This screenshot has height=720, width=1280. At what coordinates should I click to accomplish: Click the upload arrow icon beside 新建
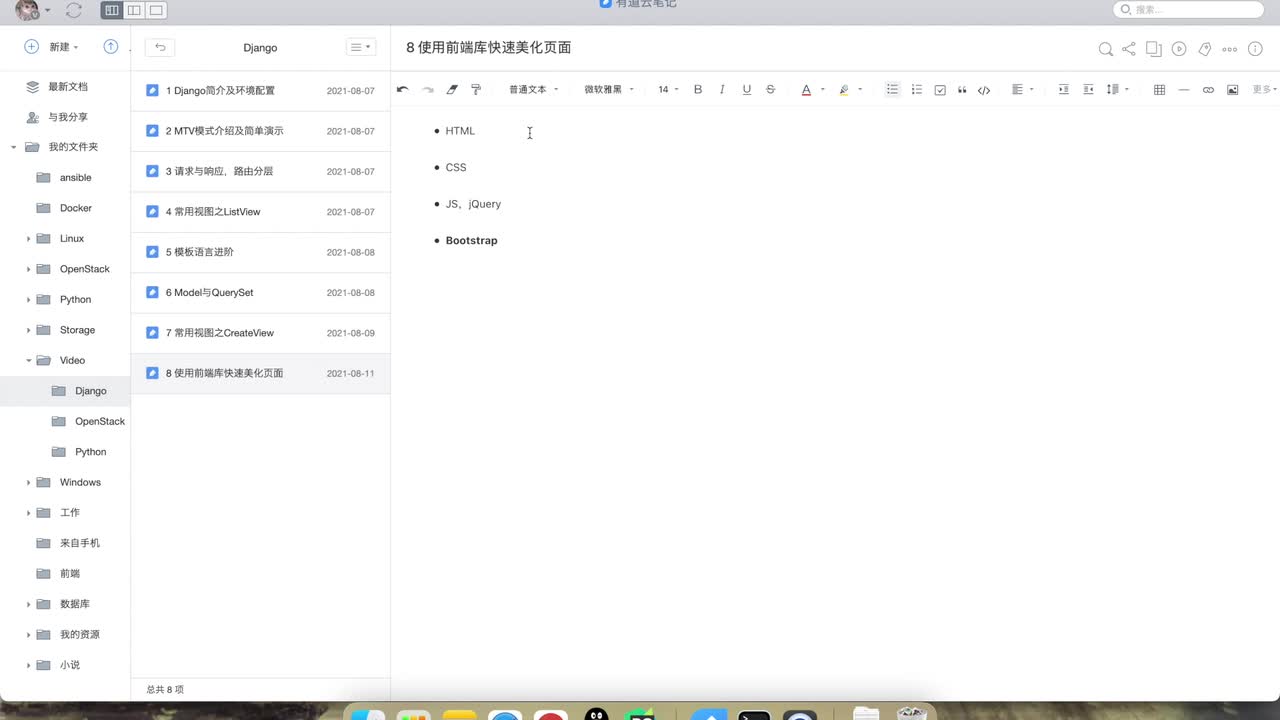(111, 47)
